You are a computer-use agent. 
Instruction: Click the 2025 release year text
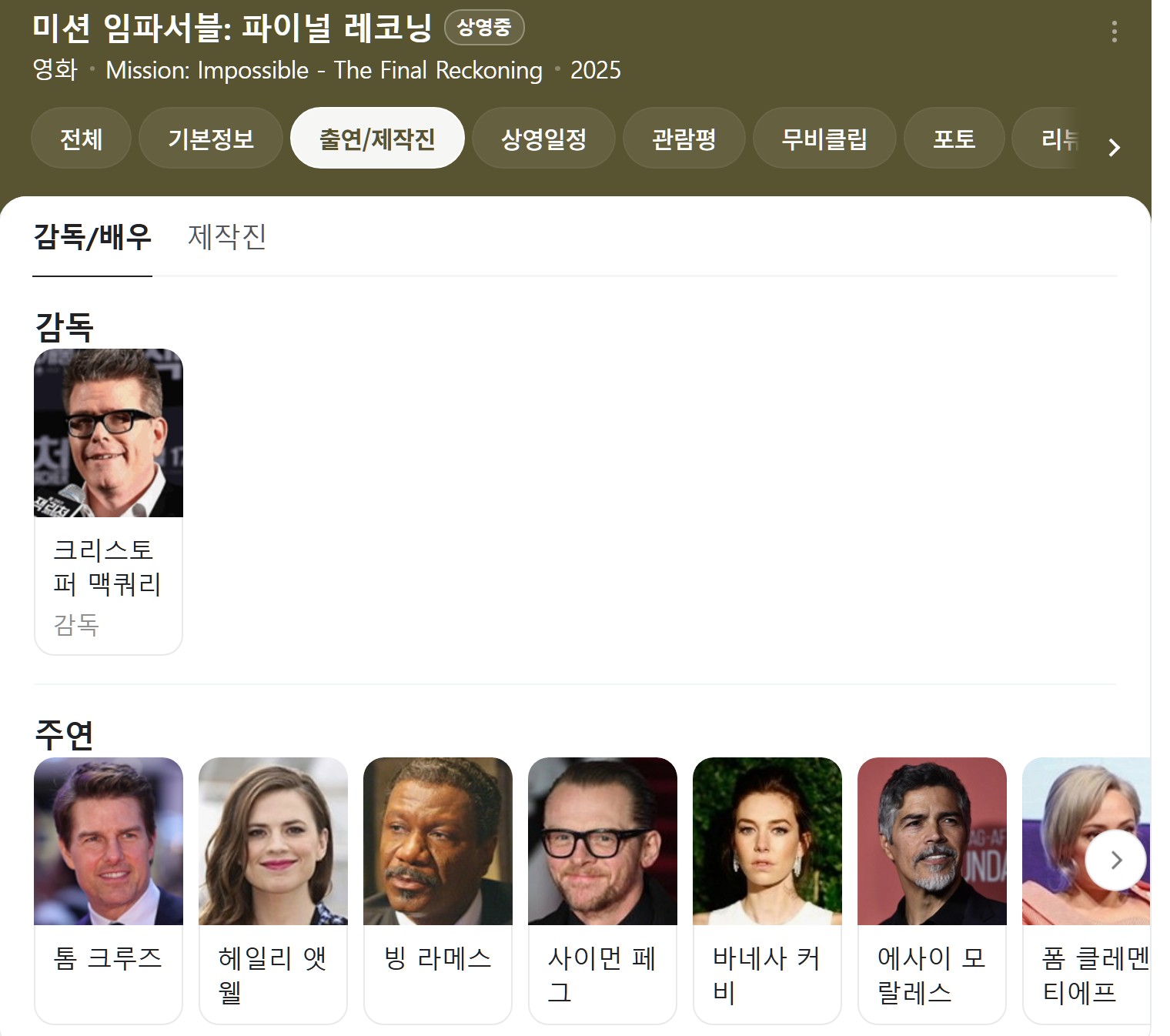(596, 70)
